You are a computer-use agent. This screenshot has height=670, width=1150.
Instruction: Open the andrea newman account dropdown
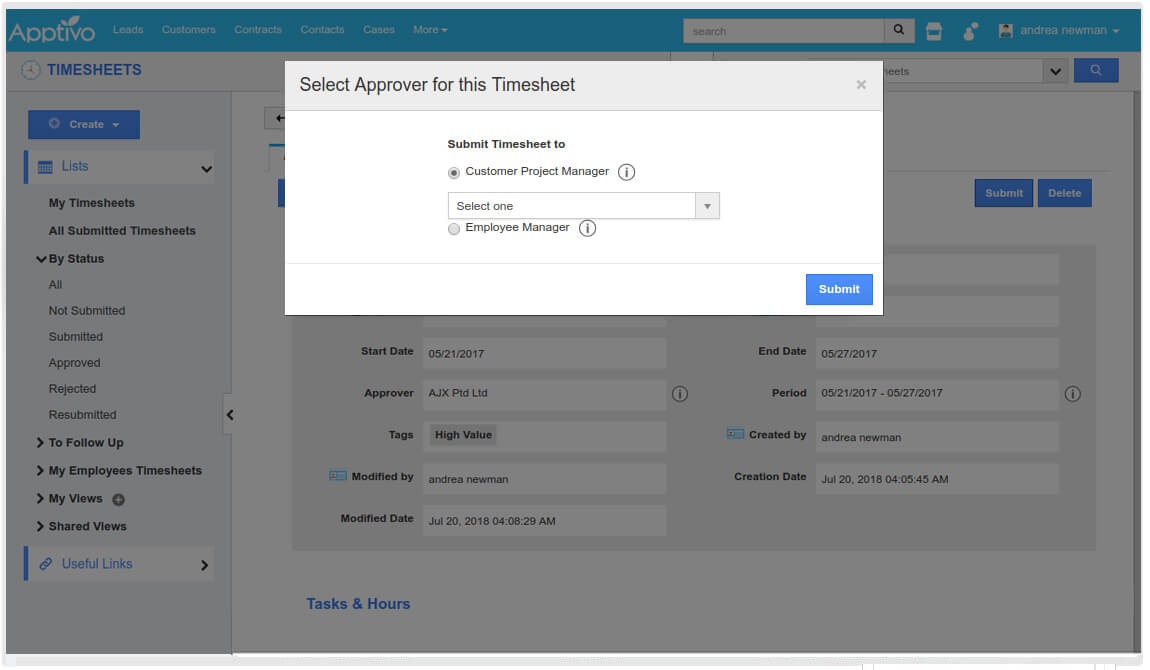[1057, 30]
